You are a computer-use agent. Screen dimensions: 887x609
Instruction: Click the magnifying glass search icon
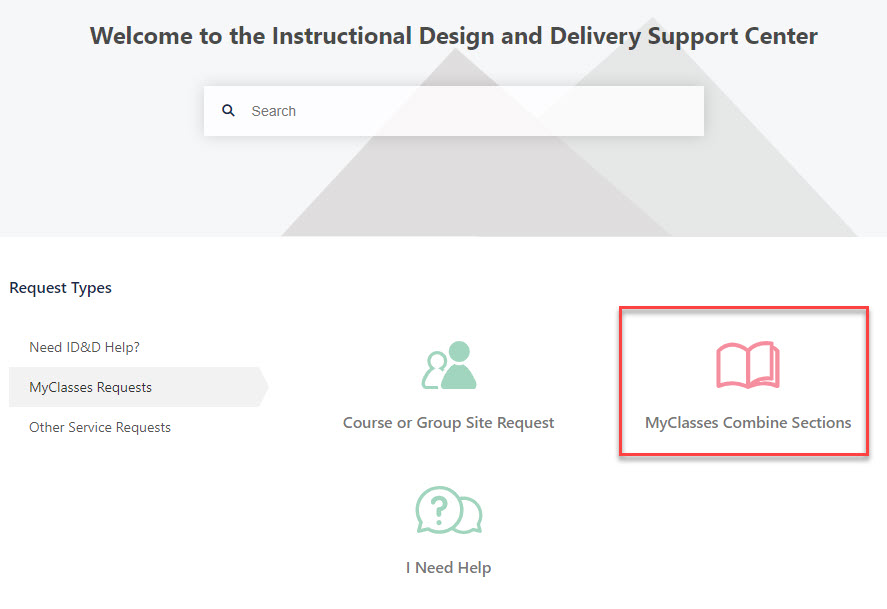click(x=229, y=110)
